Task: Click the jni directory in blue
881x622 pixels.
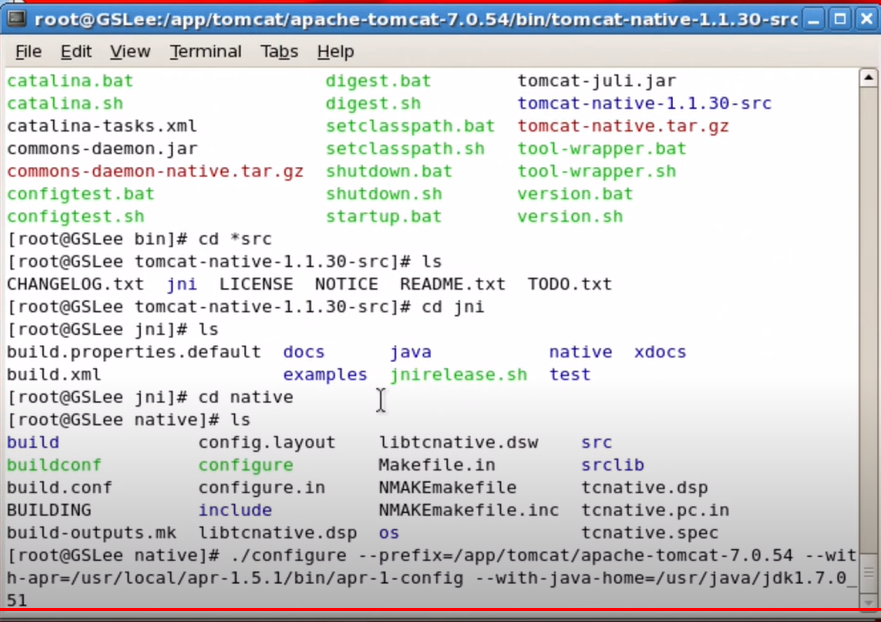Action: 182,284
